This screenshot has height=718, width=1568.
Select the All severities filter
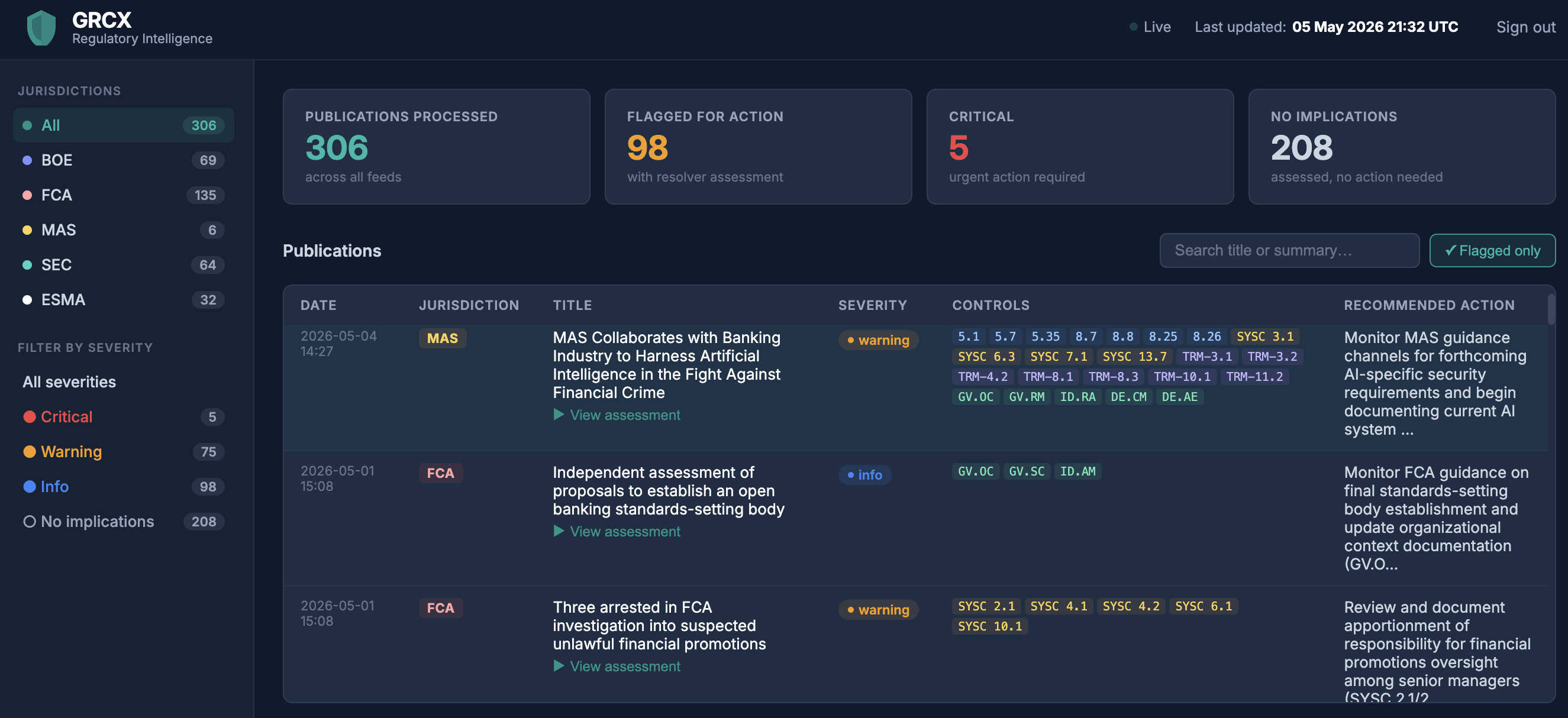124,381
